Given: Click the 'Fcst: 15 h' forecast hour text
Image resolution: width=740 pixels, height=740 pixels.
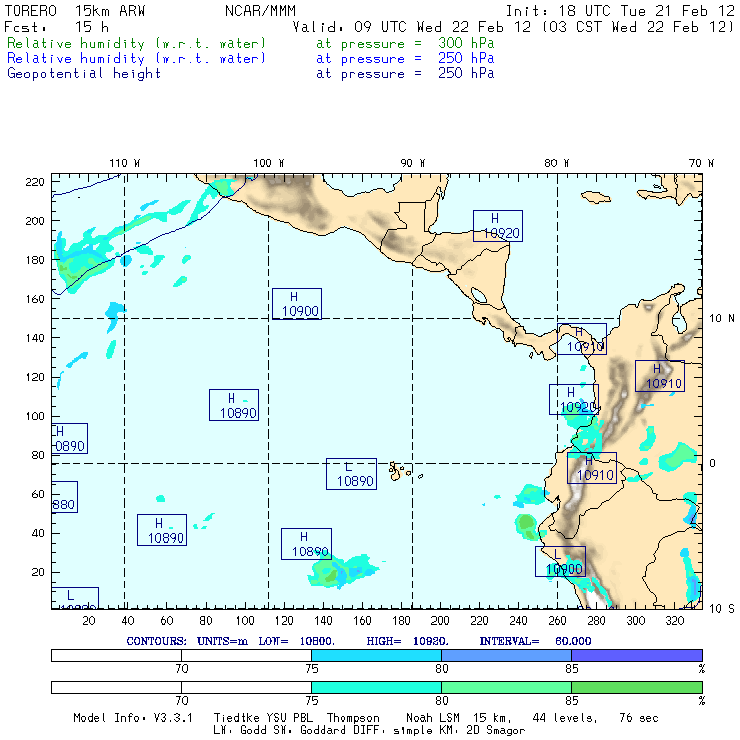Looking at the screenshot, I should point(56,27).
